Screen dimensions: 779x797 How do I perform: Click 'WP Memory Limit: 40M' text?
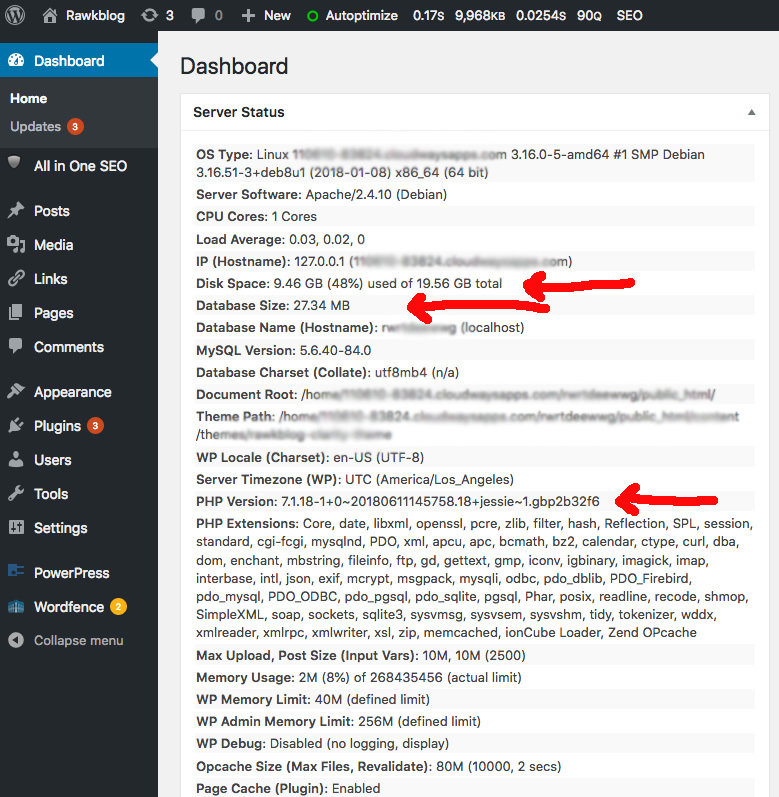pos(313,700)
